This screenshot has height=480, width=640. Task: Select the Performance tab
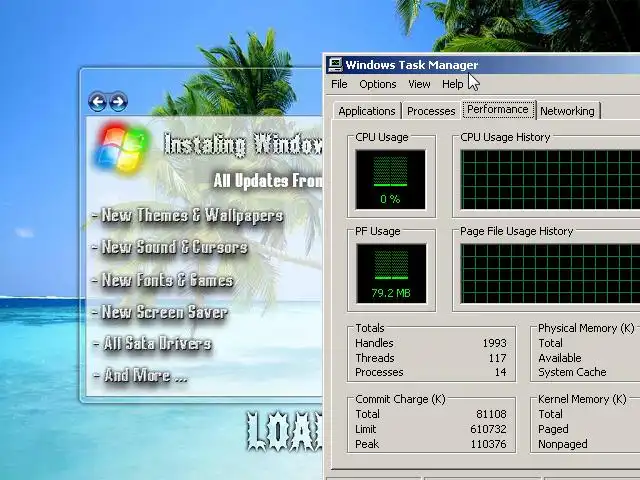(x=498, y=109)
